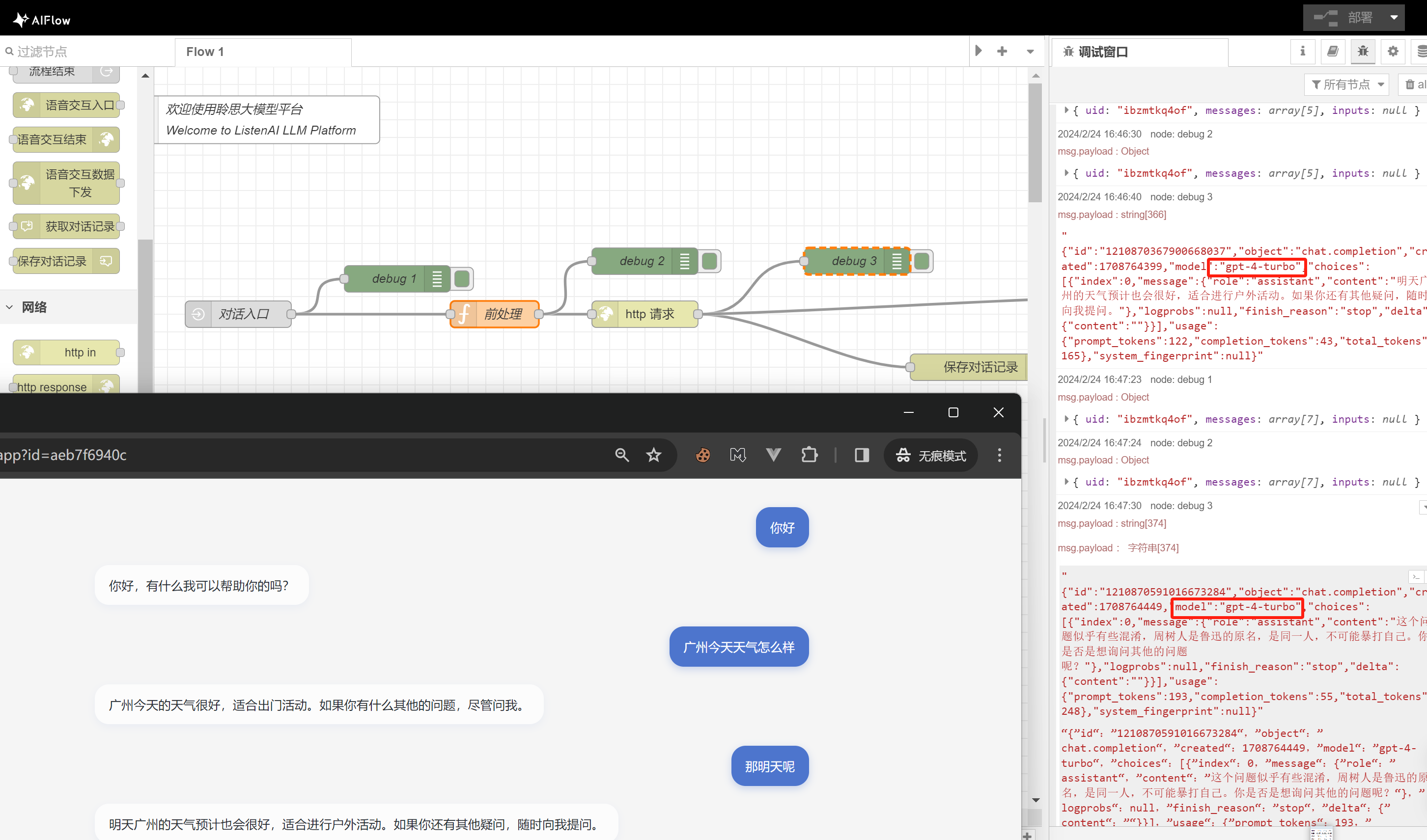The image size is (1427, 840).
Task: Click the 对话入口 node icon
Action: point(198,314)
